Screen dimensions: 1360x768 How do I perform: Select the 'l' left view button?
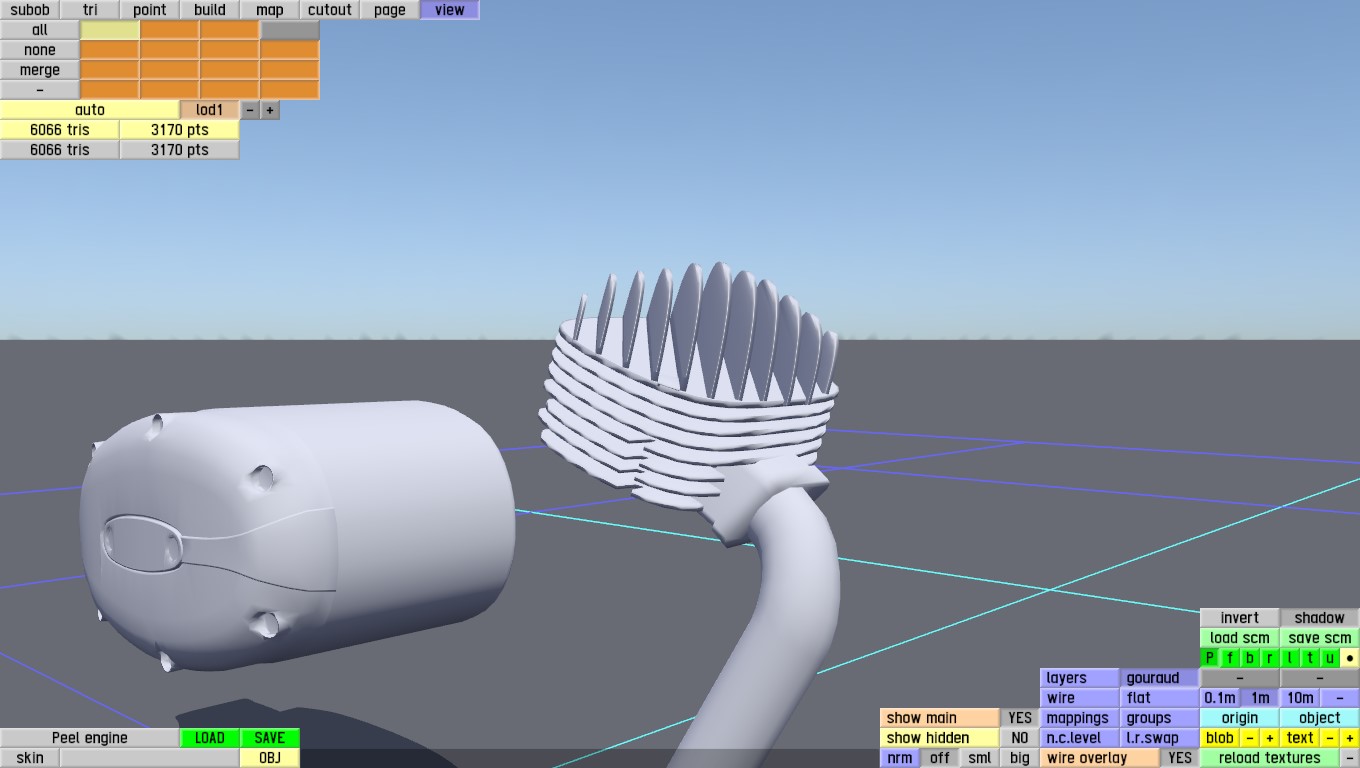click(1290, 658)
